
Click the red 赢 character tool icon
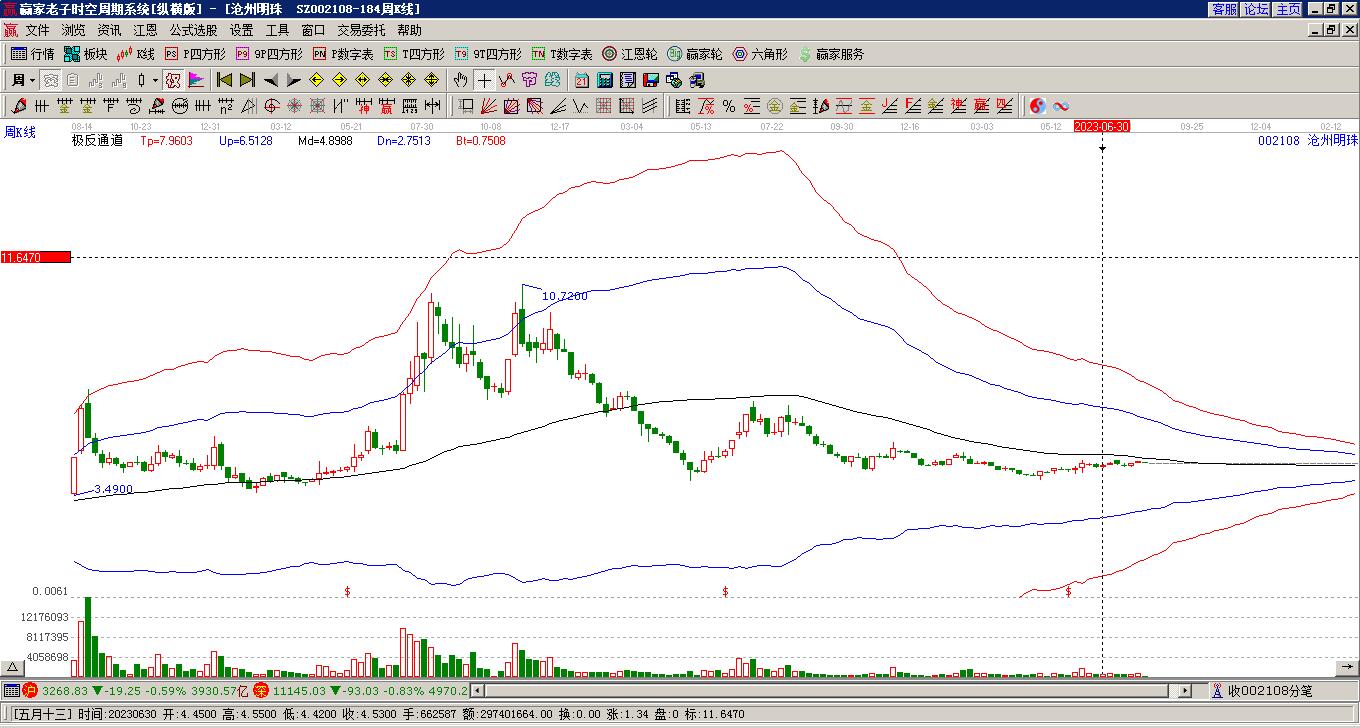point(387,106)
